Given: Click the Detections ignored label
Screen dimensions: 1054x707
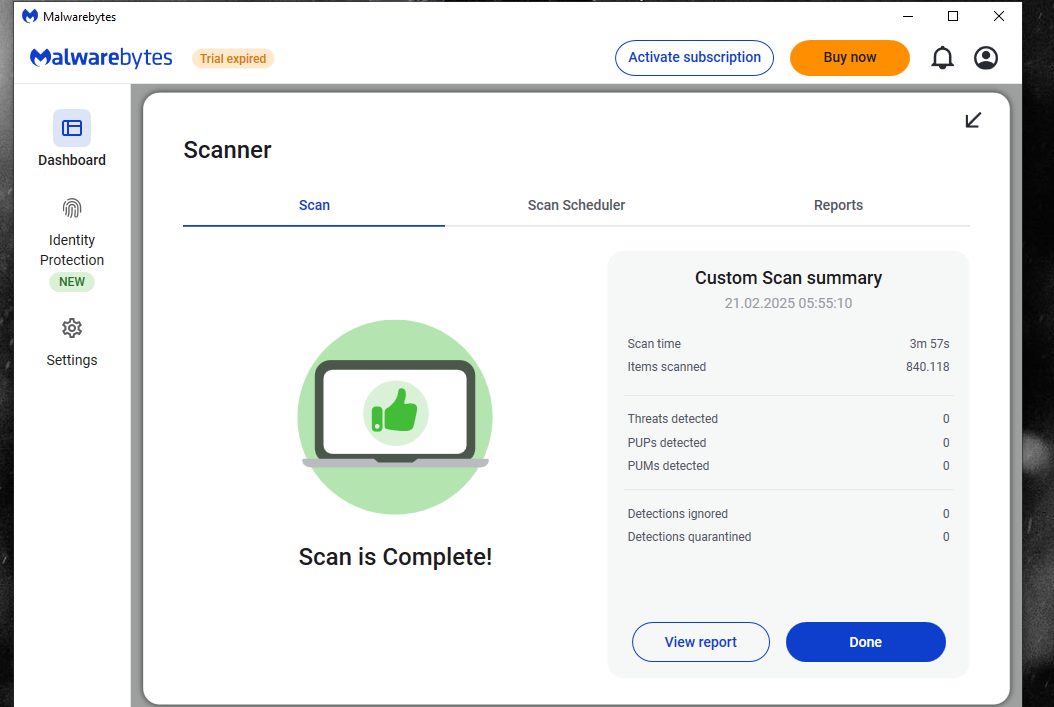Looking at the screenshot, I should tap(678, 513).
